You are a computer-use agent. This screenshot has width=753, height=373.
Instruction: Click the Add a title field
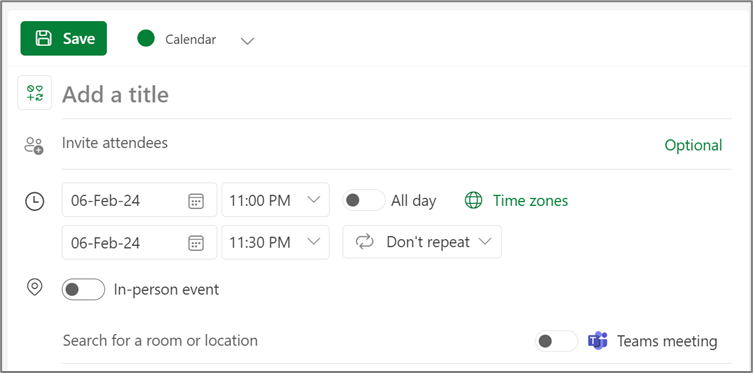(x=397, y=95)
